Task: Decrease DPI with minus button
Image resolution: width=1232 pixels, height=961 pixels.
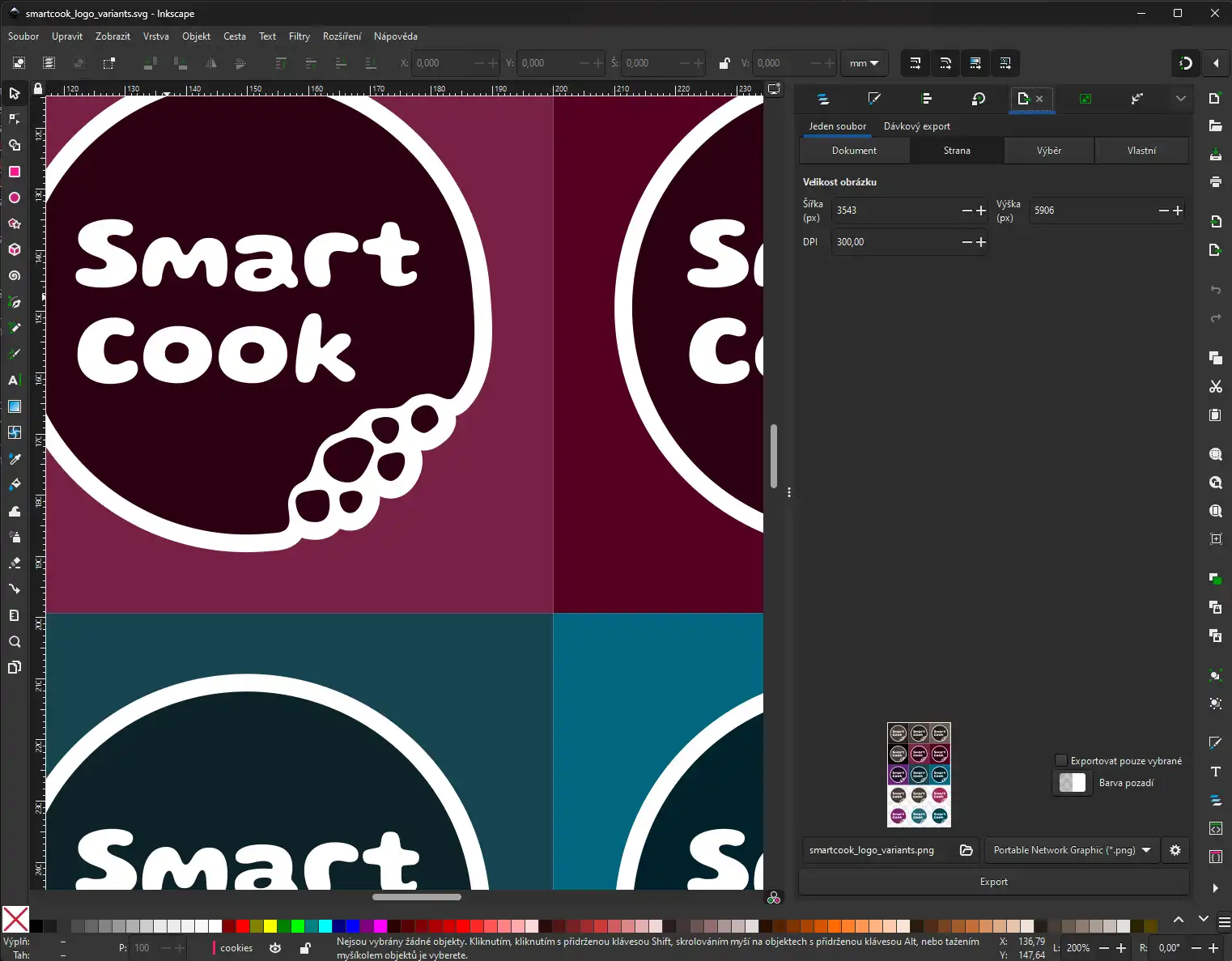Action: [x=967, y=242]
